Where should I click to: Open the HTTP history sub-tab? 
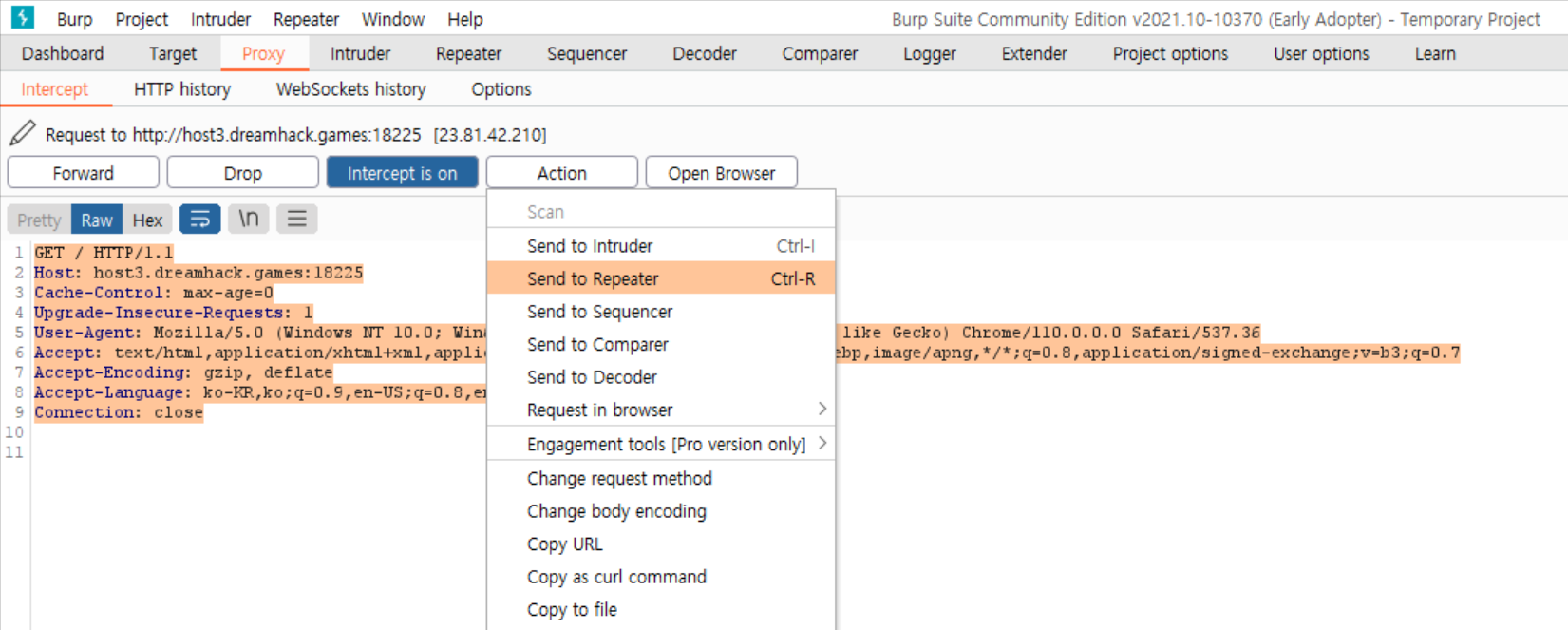coord(182,89)
